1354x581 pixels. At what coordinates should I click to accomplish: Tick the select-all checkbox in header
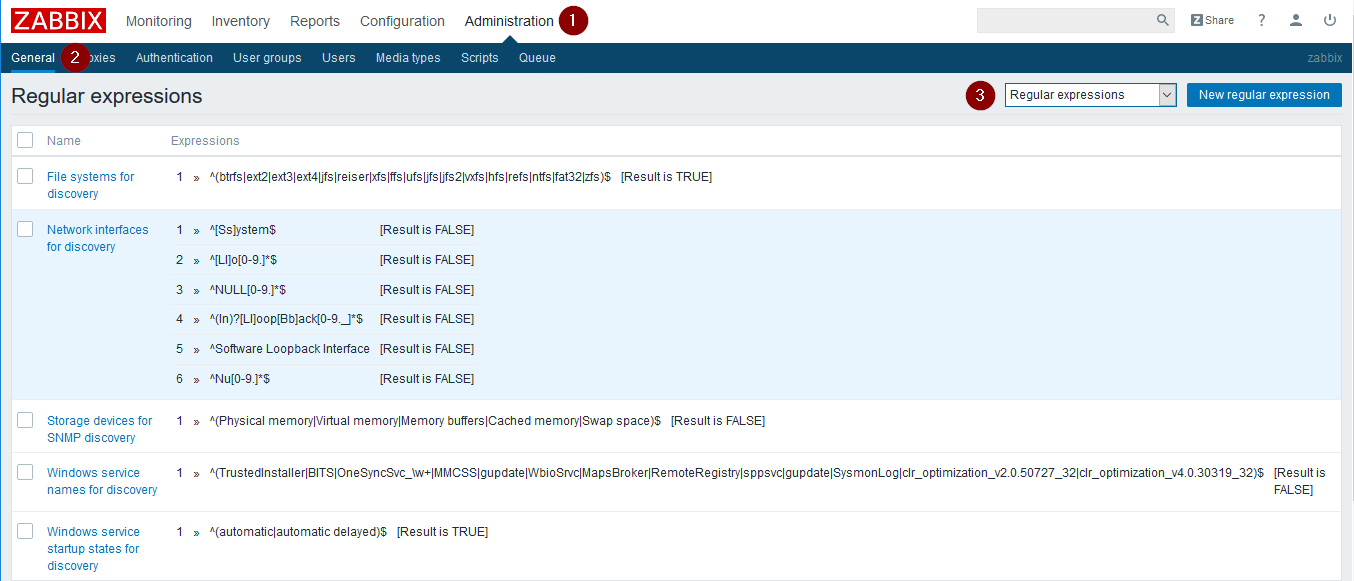pyautogui.click(x=25, y=140)
